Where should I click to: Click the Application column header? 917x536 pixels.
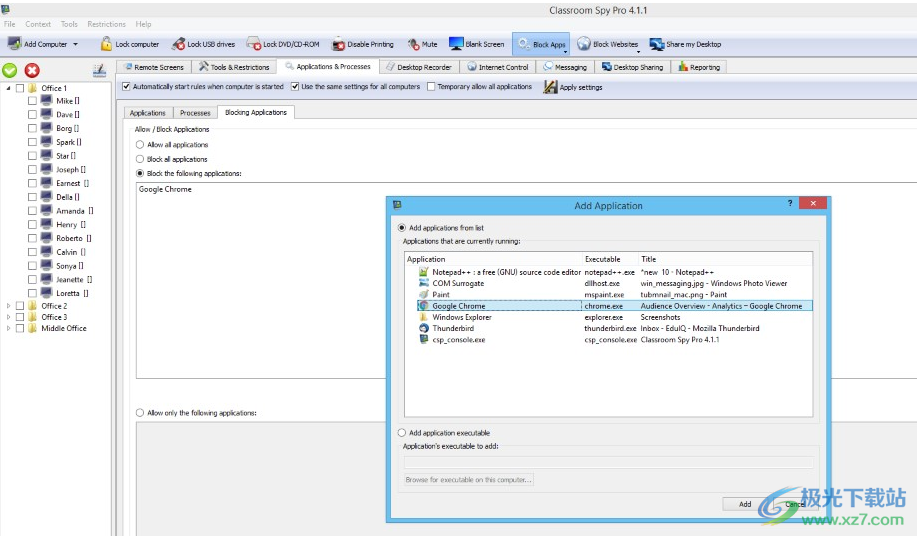494,259
